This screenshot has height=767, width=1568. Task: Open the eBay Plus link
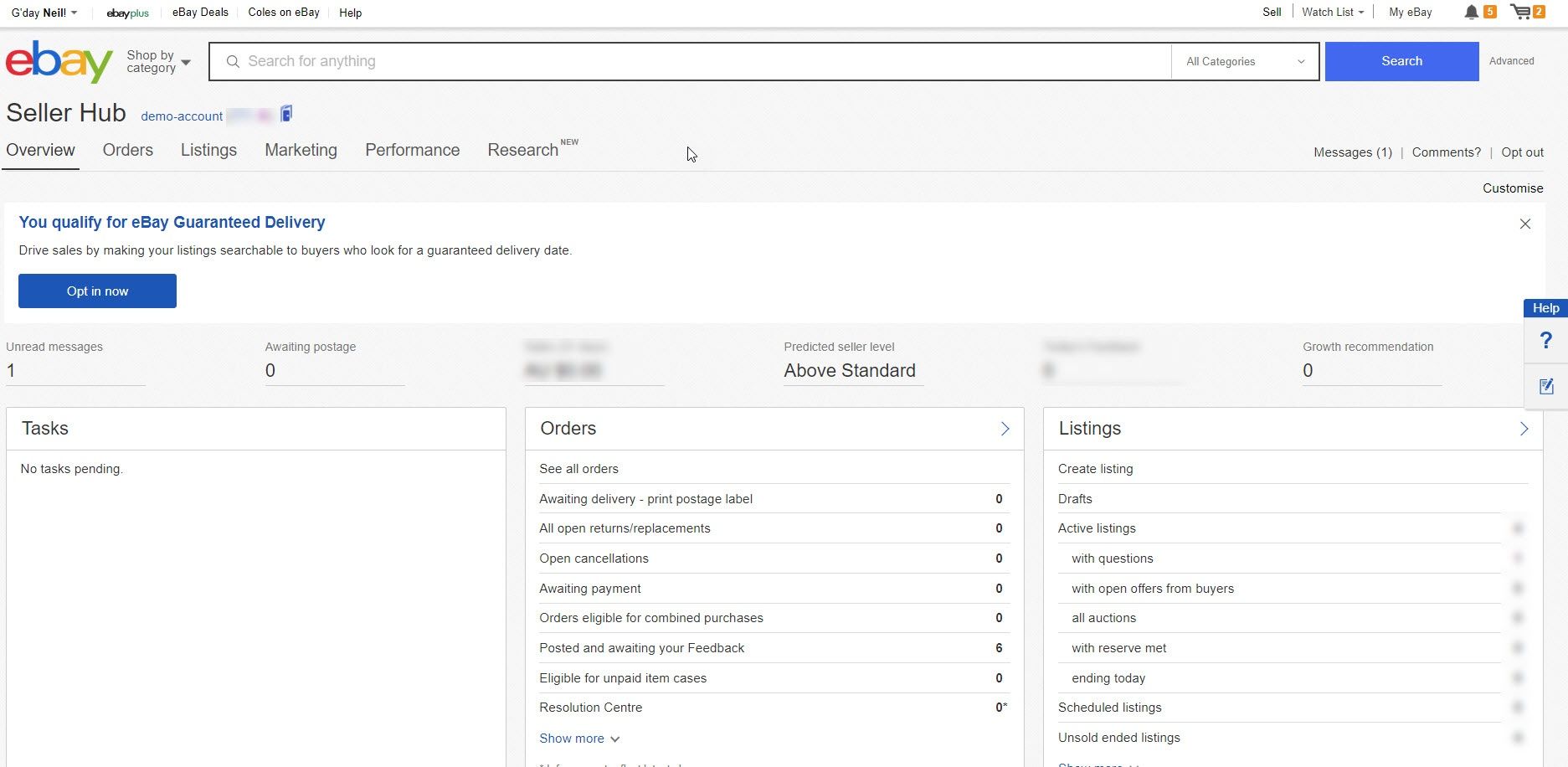(x=127, y=13)
